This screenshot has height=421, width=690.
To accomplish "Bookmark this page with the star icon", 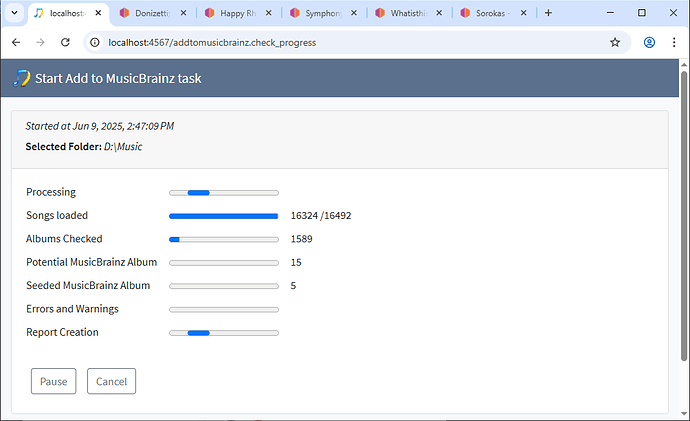I will [x=615, y=43].
